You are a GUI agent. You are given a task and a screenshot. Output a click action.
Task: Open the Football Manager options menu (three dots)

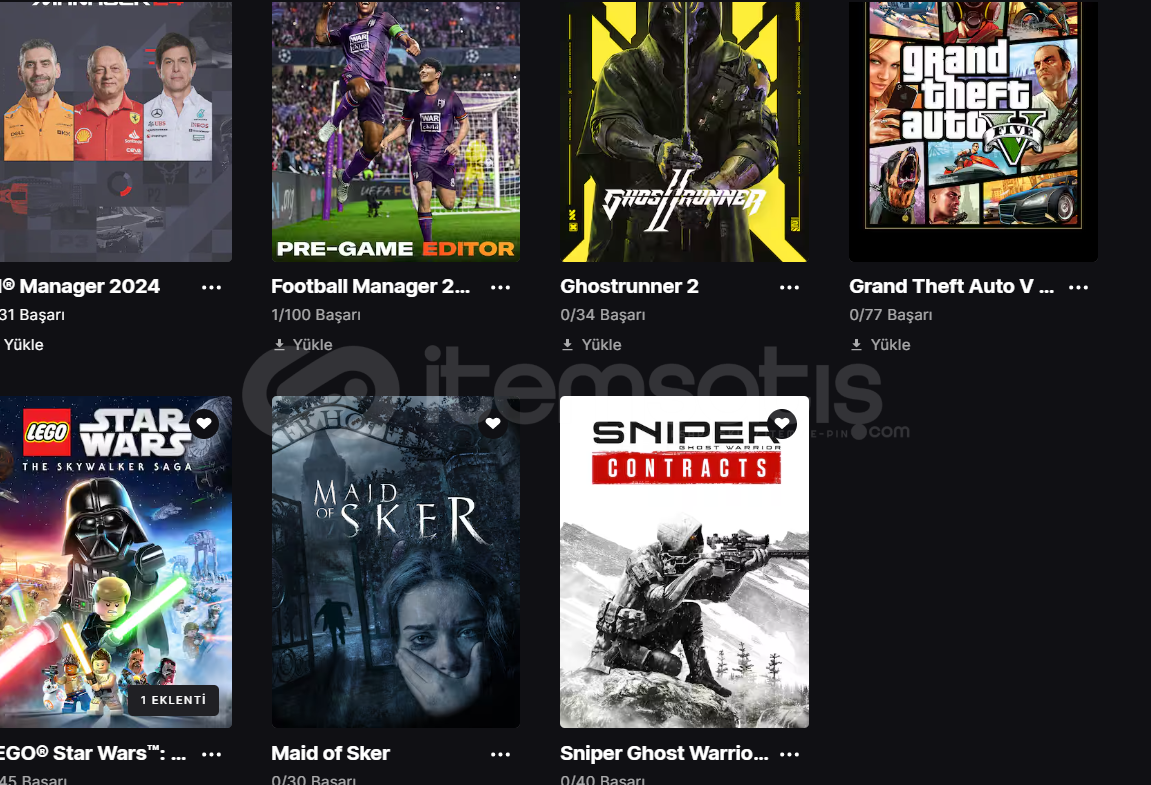501,287
